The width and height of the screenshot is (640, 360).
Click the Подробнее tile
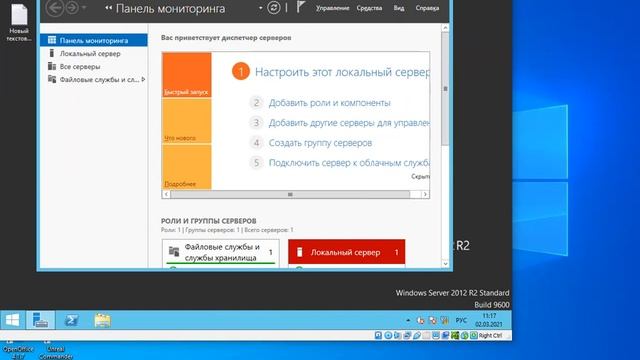187,167
